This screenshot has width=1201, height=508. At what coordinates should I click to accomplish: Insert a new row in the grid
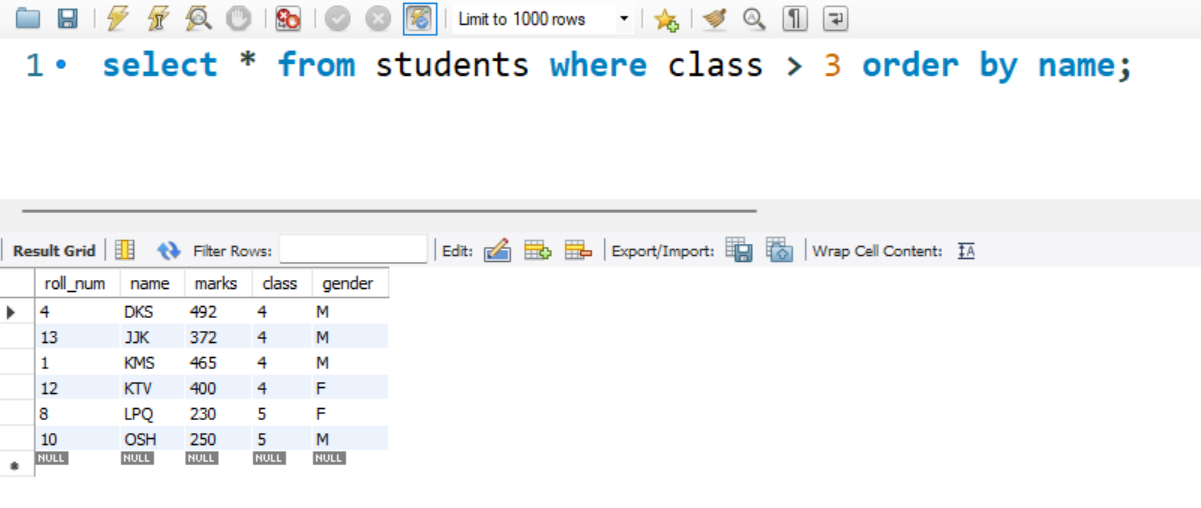click(538, 250)
